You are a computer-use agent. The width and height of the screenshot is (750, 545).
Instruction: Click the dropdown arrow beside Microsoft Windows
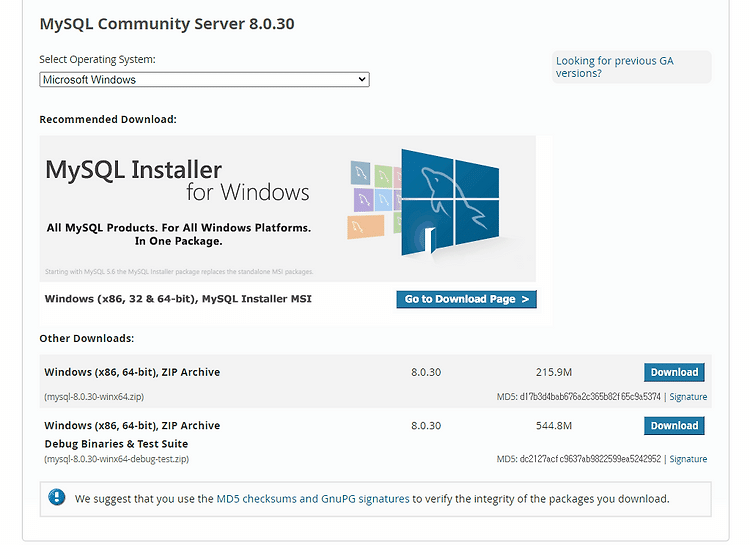click(362, 79)
